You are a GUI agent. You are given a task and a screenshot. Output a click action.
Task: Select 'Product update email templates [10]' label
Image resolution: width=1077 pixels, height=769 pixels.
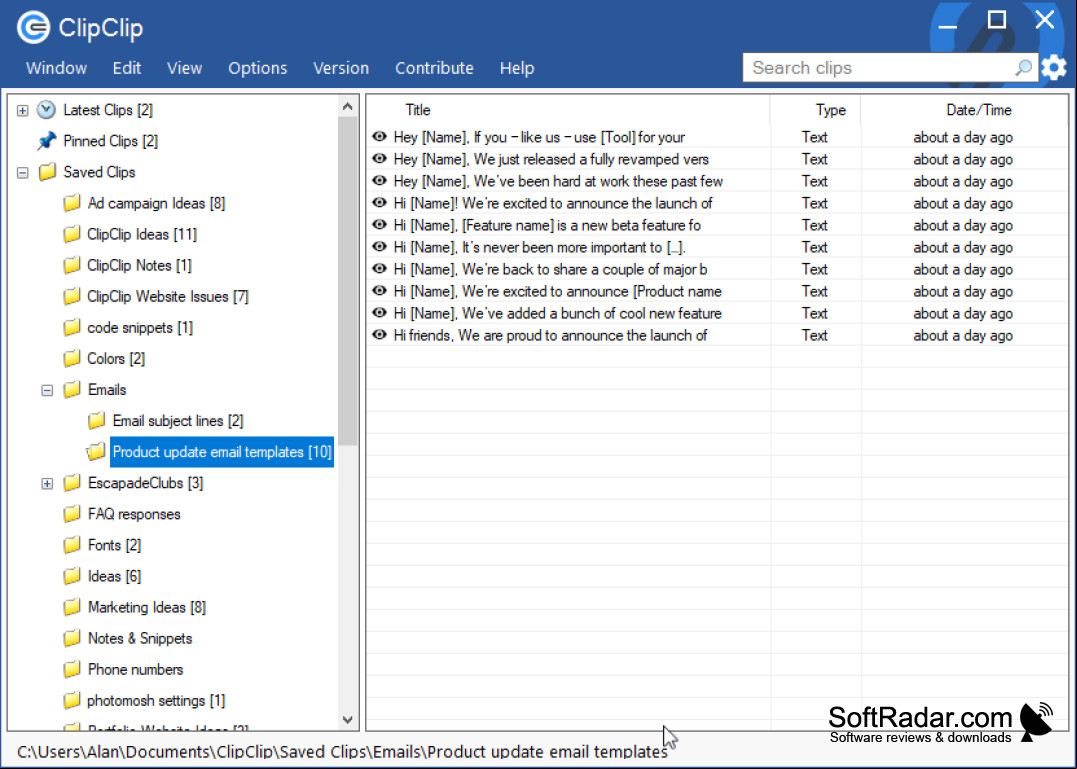point(222,452)
